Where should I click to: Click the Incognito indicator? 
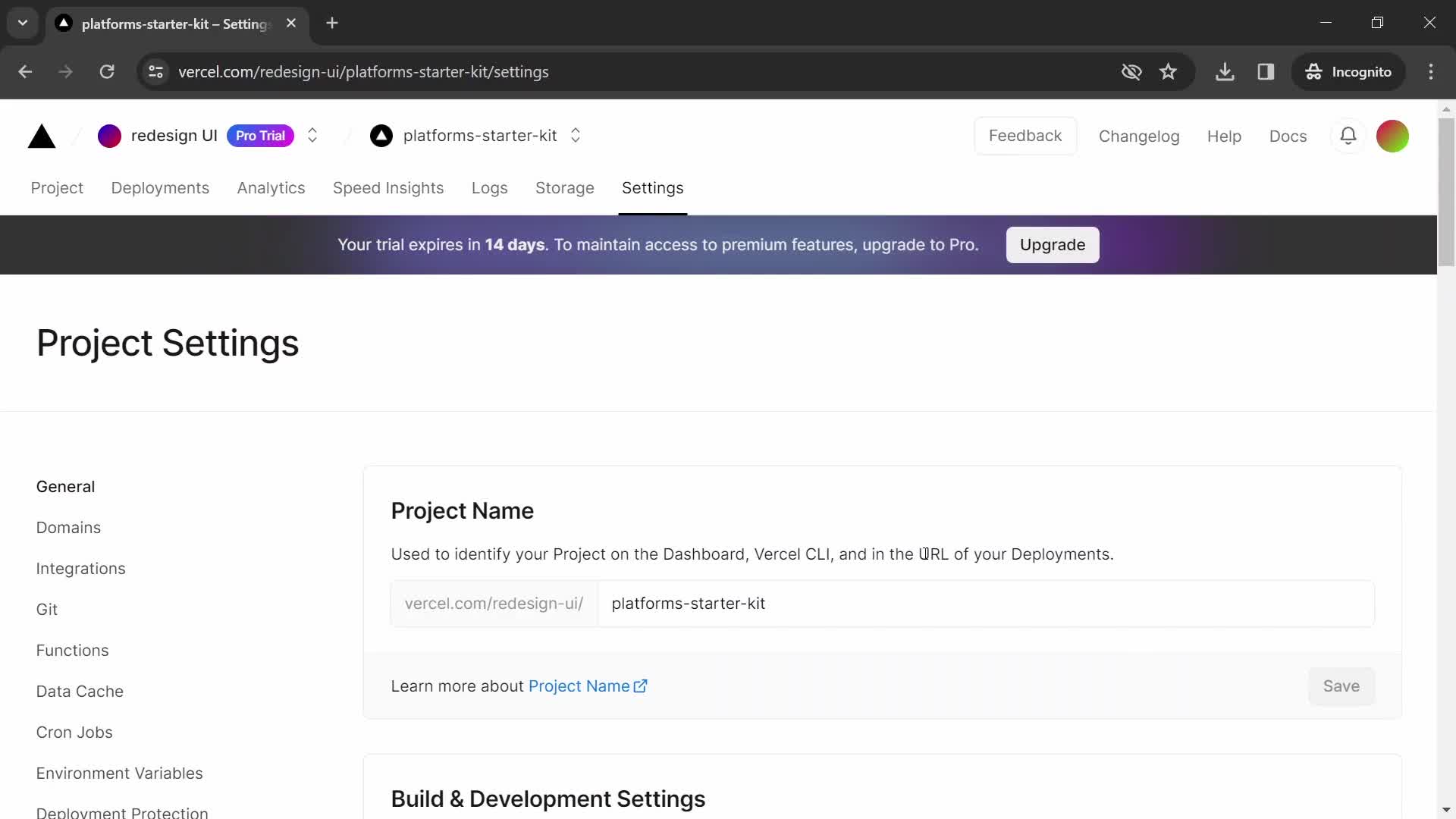[x=1348, y=72]
